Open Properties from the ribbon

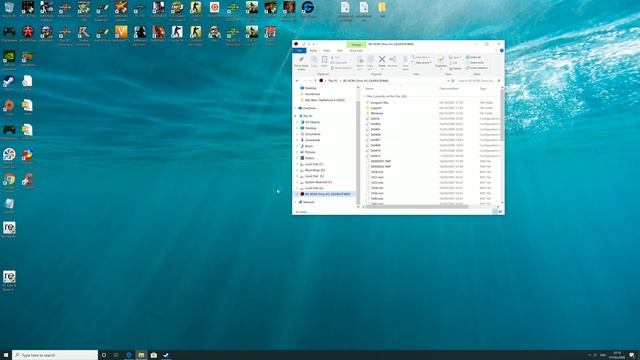coord(440,62)
